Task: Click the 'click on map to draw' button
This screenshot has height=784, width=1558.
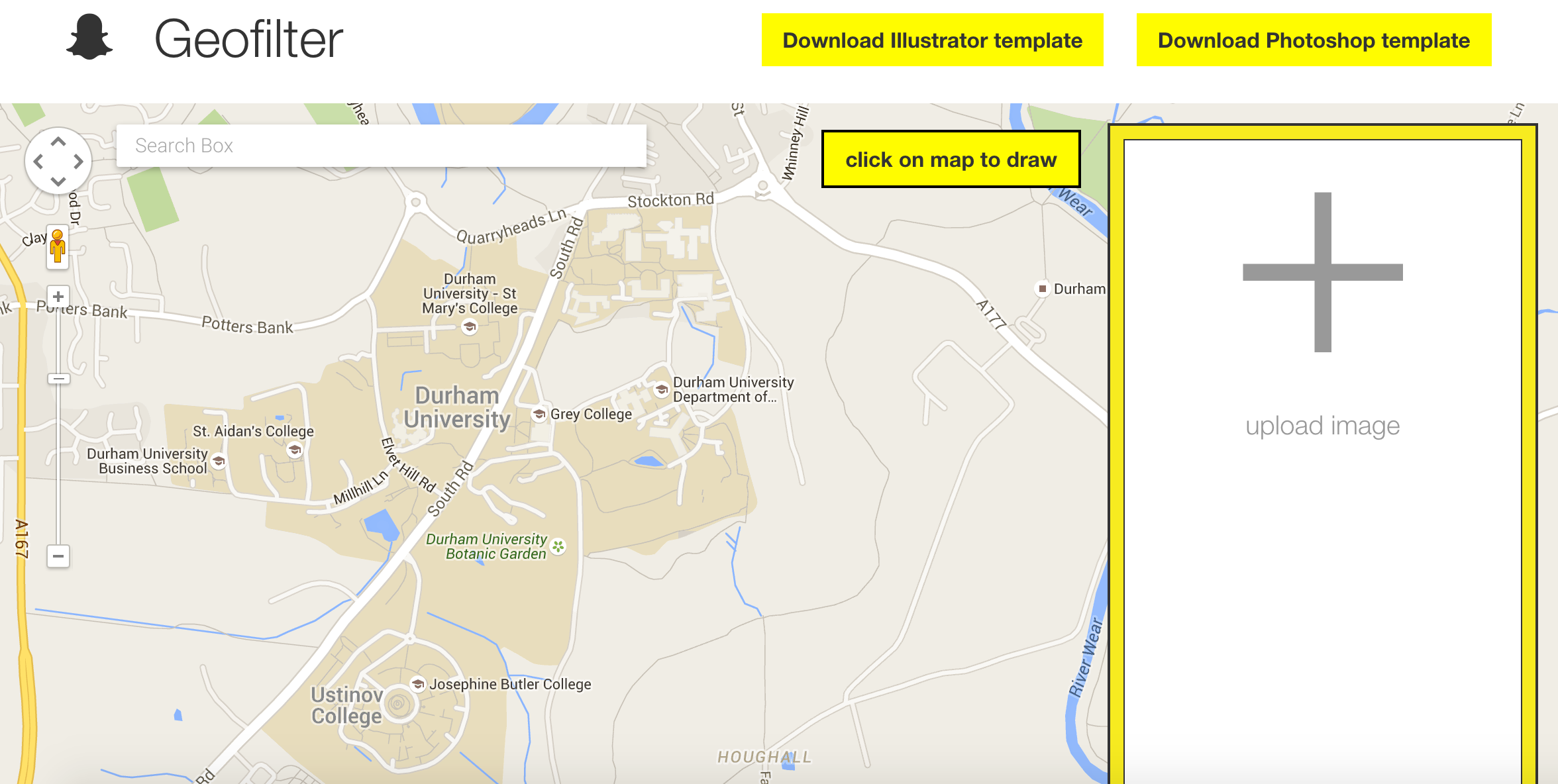Action: [951, 160]
